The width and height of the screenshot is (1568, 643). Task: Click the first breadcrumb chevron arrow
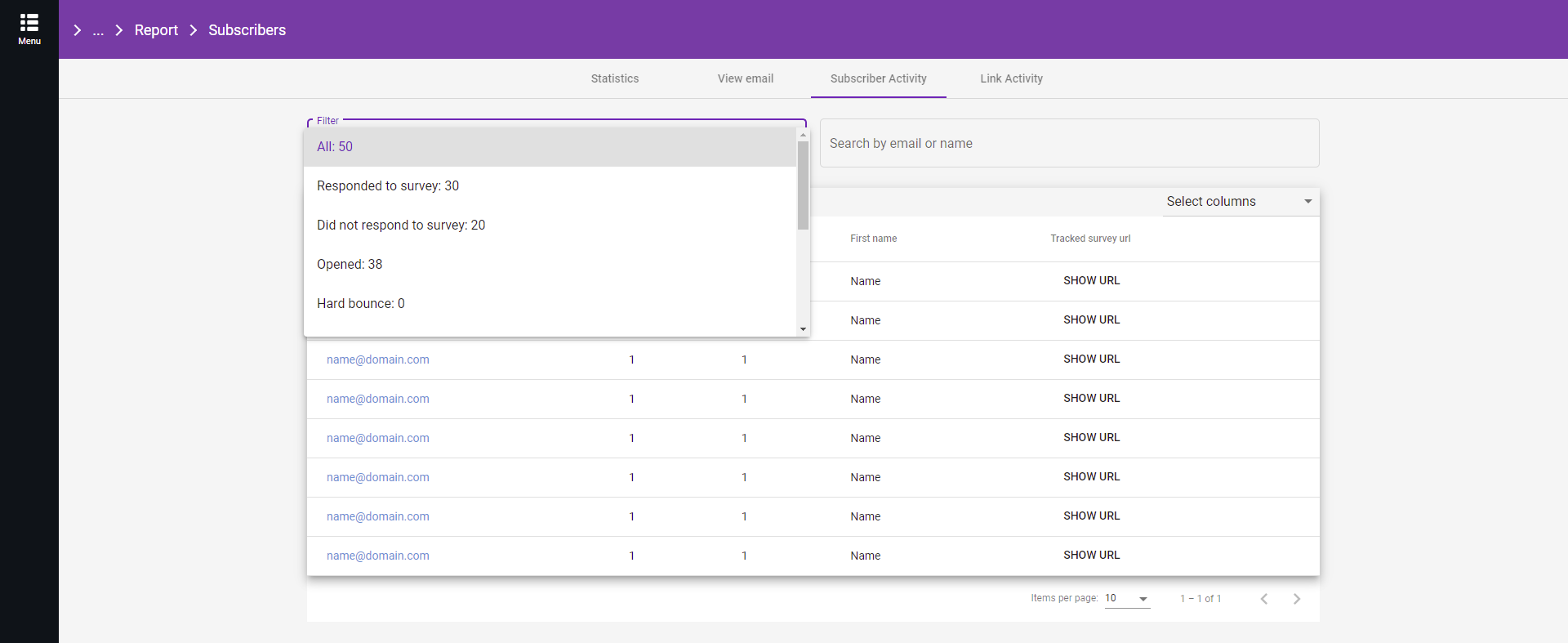tap(78, 30)
